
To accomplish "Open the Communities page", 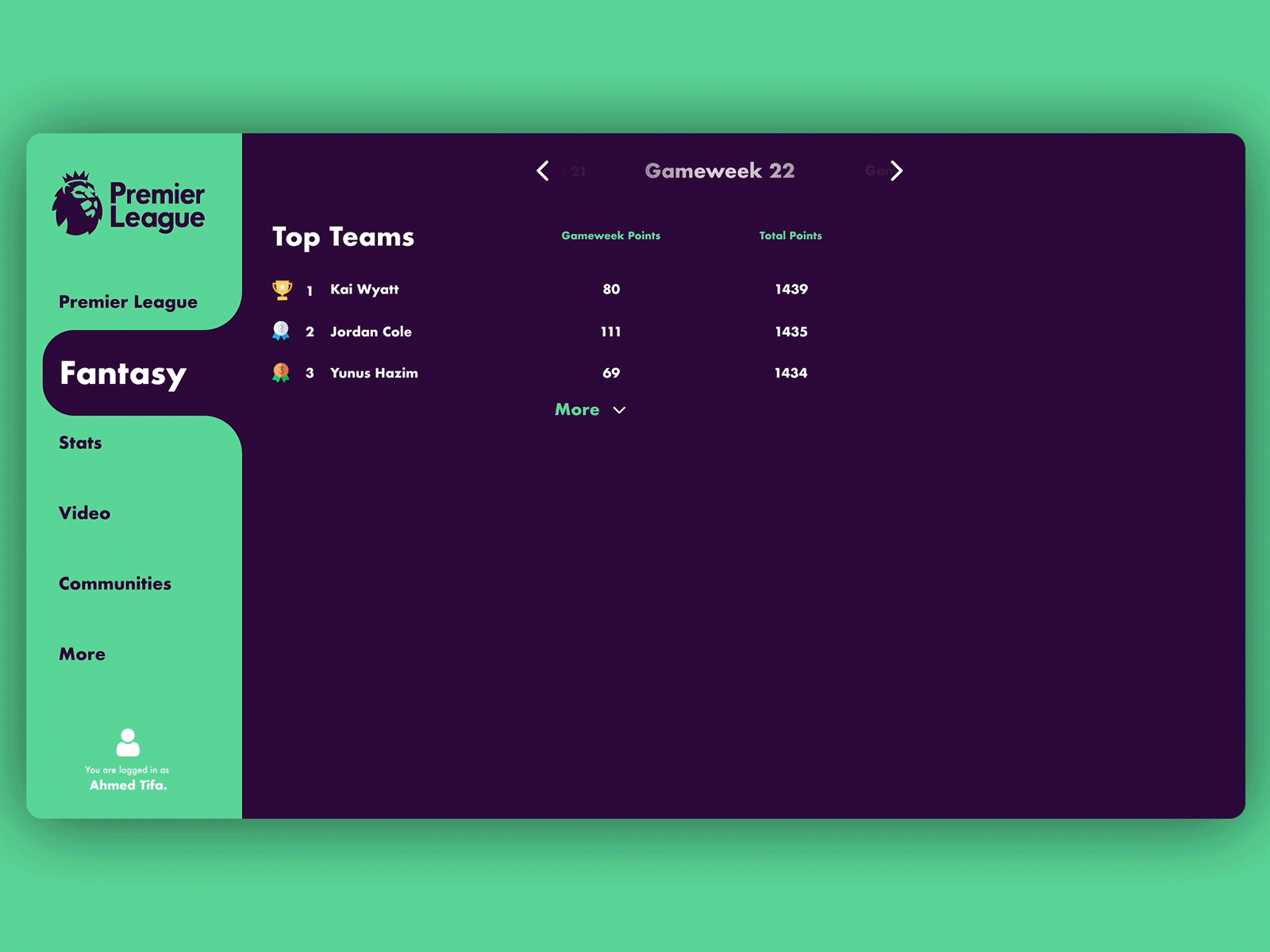I will point(114,584).
